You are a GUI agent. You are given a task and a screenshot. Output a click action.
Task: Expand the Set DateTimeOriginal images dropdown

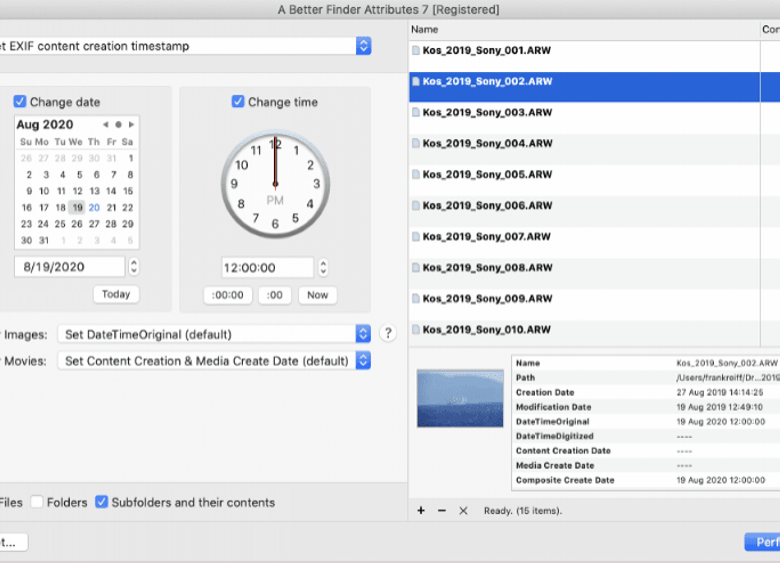(363, 334)
